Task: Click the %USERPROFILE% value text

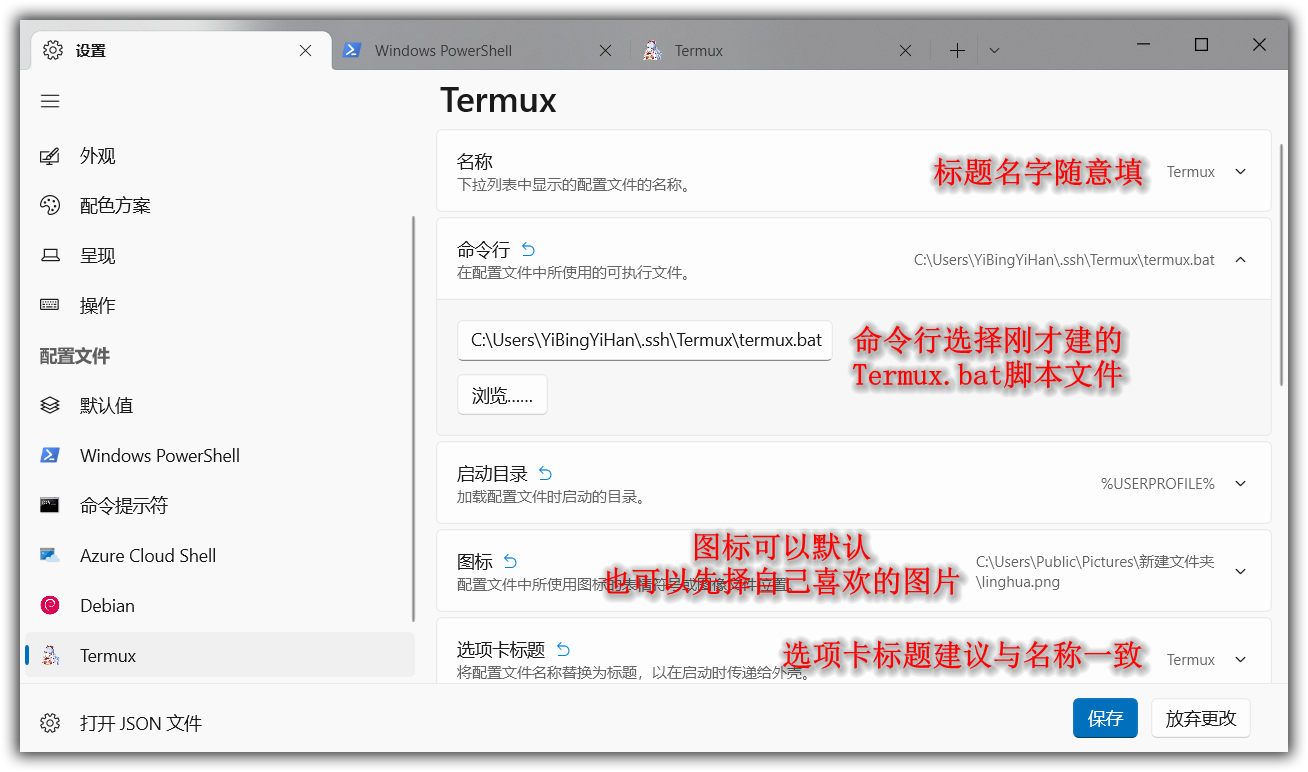Action: (x=1158, y=484)
